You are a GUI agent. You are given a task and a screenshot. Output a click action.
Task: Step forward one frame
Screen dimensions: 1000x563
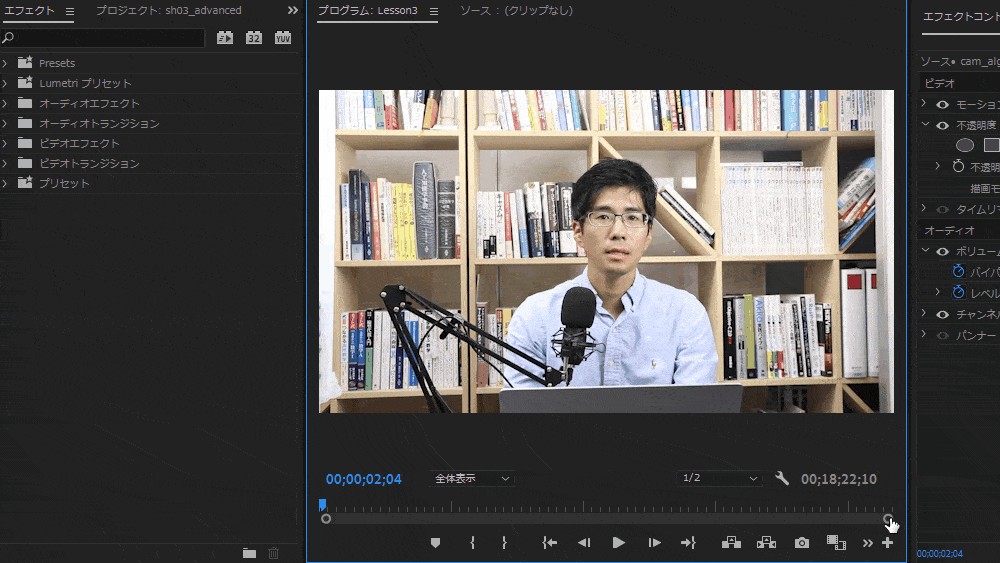tap(654, 543)
